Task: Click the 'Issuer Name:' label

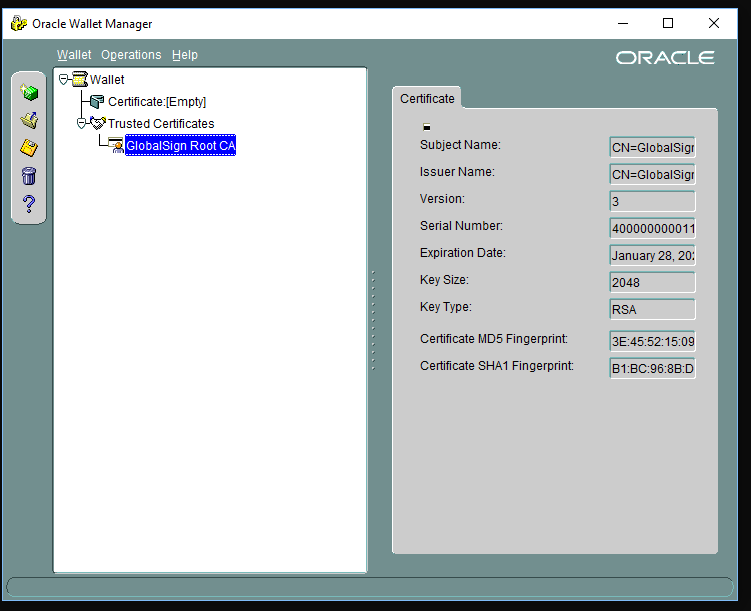Action: click(x=457, y=171)
